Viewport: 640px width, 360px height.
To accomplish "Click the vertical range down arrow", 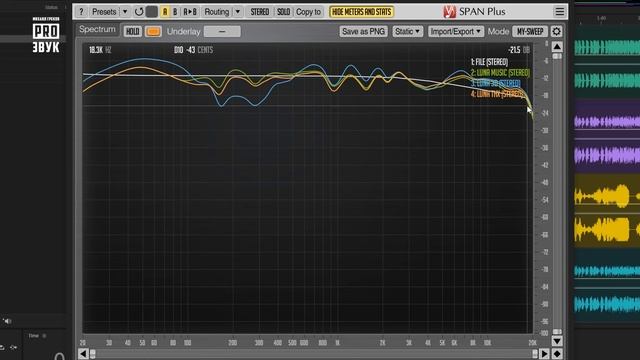I will click(557, 340).
